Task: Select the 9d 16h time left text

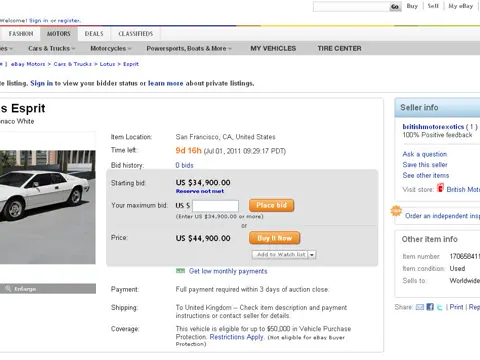Action: [188, 151]
